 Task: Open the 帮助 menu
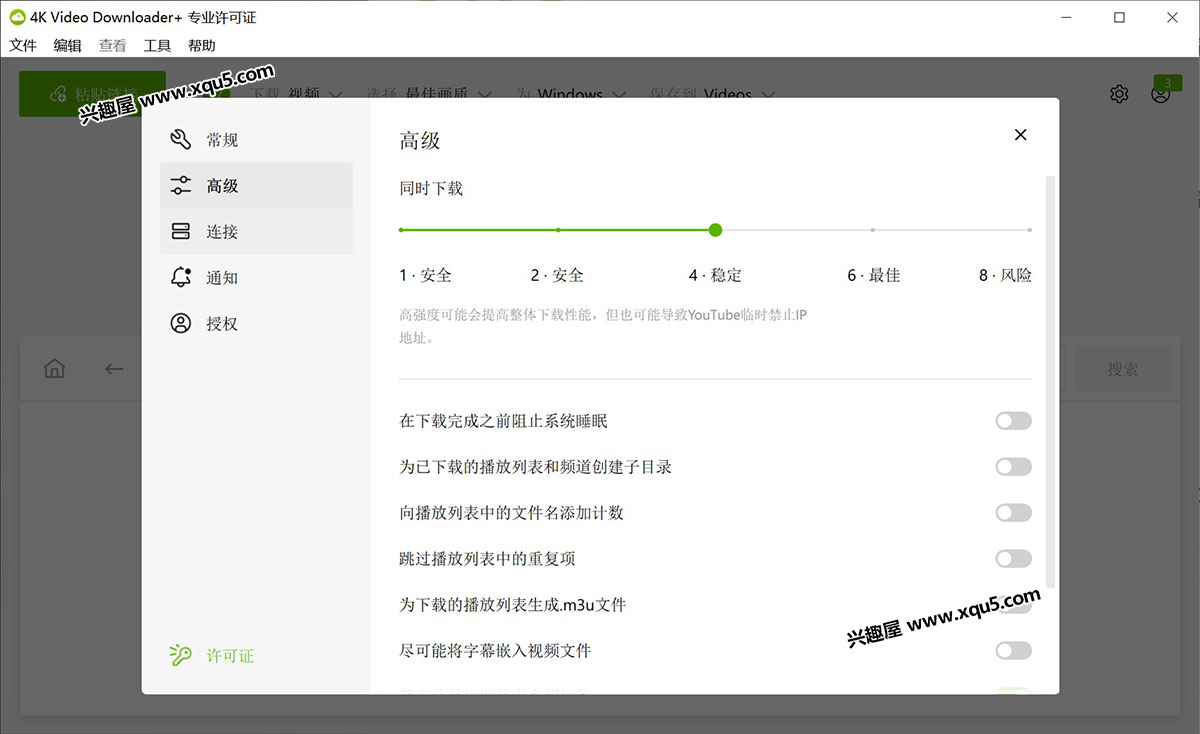[202, 45]
